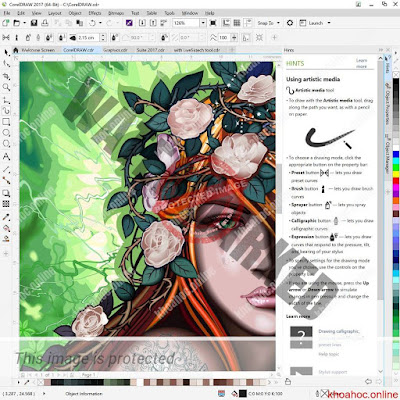The width and height of the screenshot is (400, 400).
Task: Select the Polygon tool
Action: pyautogui.click(x=6, y=144)
